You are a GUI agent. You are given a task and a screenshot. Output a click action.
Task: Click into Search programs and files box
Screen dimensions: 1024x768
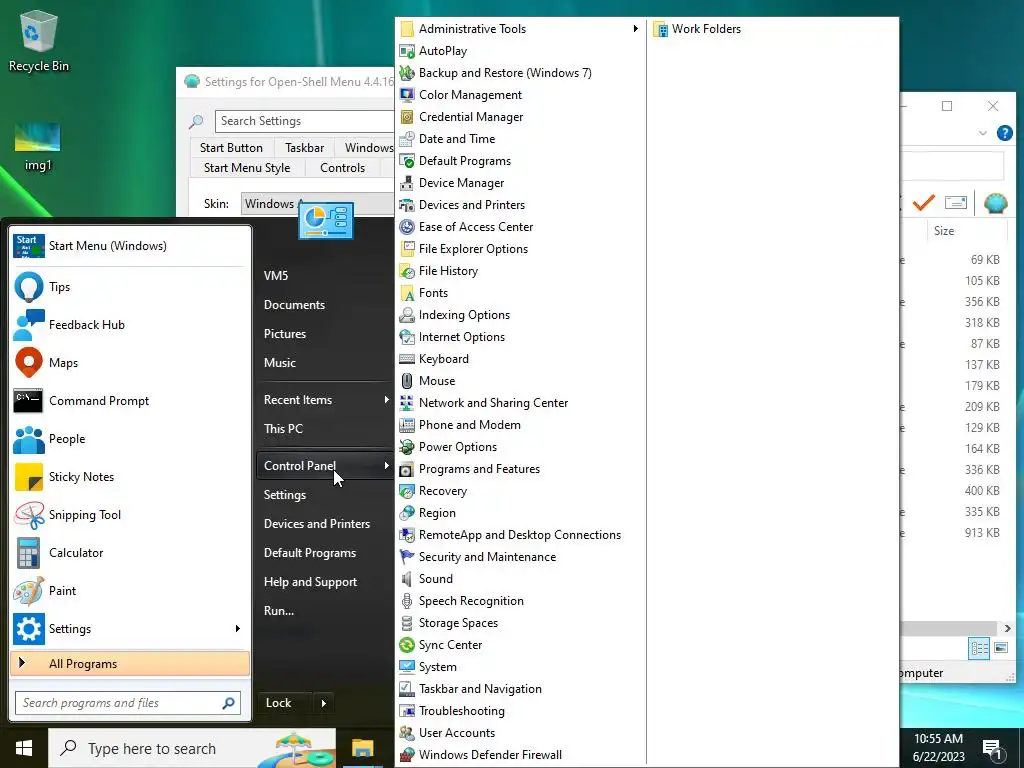pos(128,703)
